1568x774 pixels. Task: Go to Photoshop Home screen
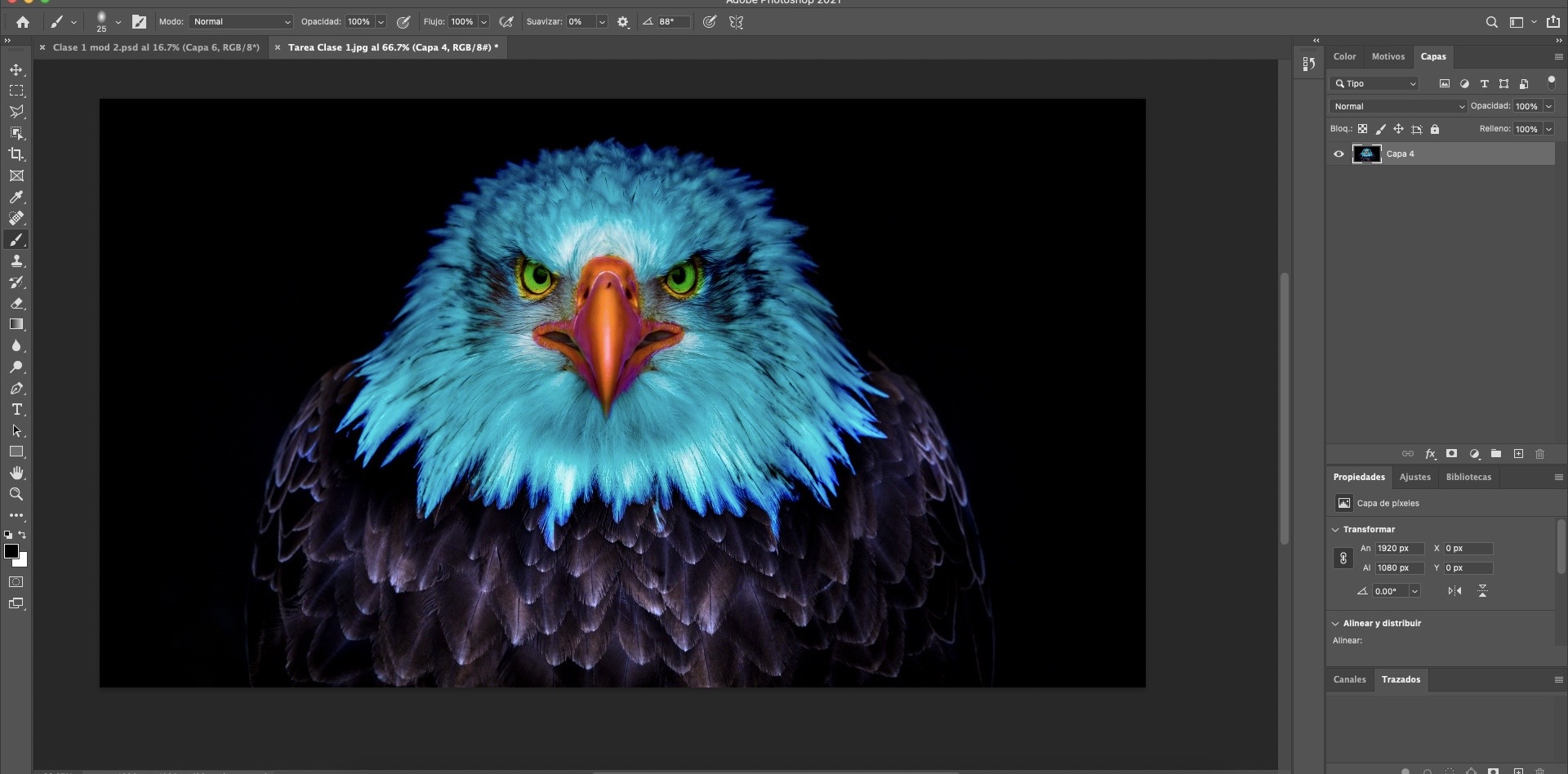coord(23,22)
